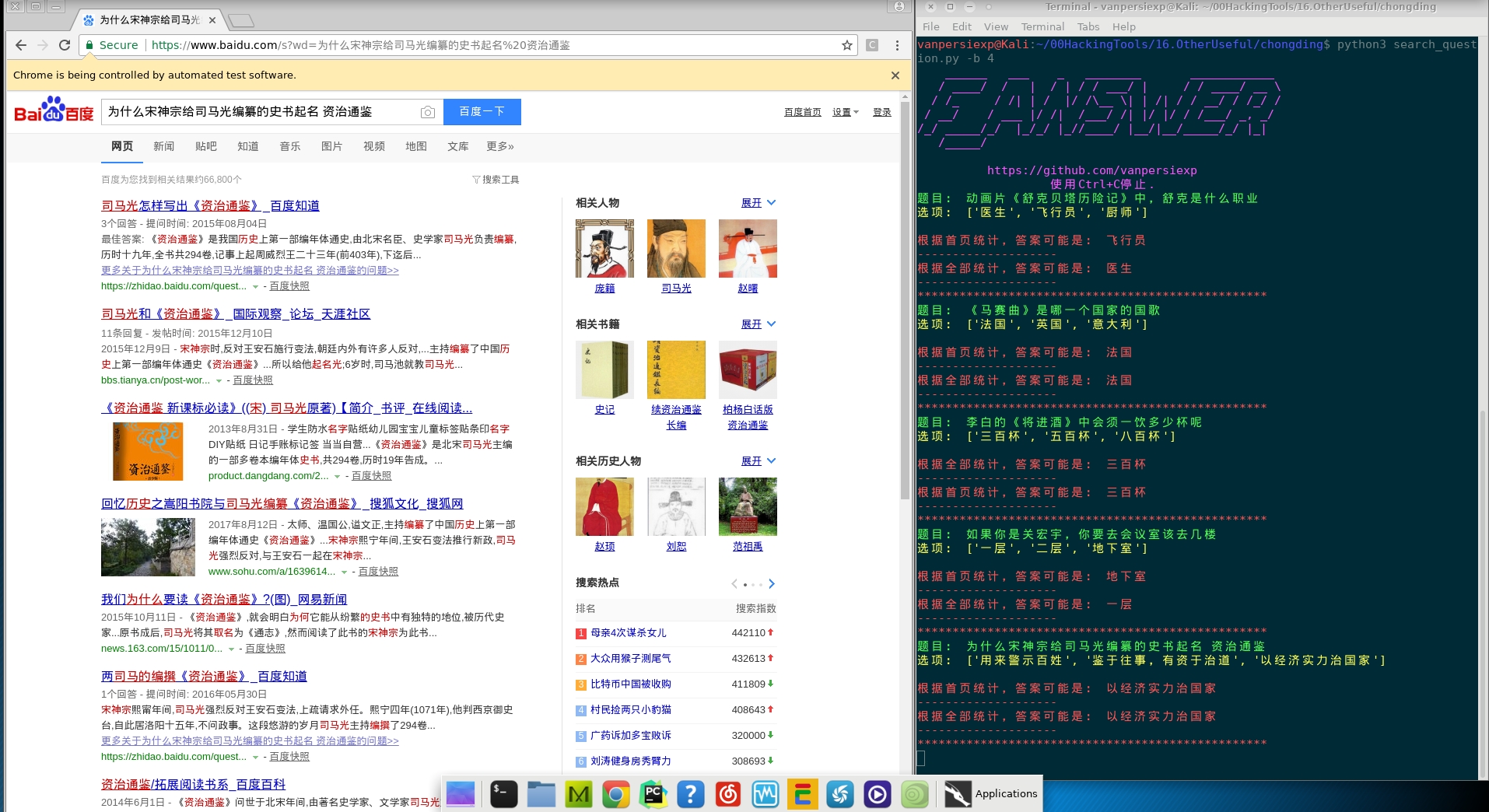Click the 资治通鉴 orange book thumbnail
The height and width of the screenshot is (812, 1489).
tap(148, 451)
